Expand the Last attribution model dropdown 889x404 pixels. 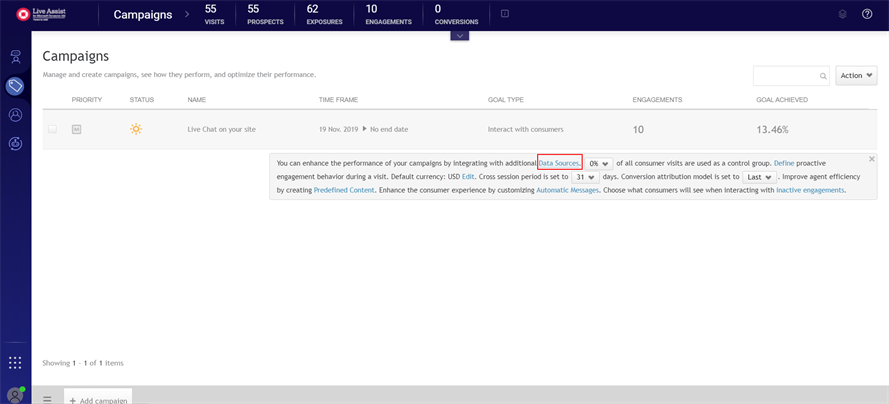pyautogui.click(x=760, y=177)
